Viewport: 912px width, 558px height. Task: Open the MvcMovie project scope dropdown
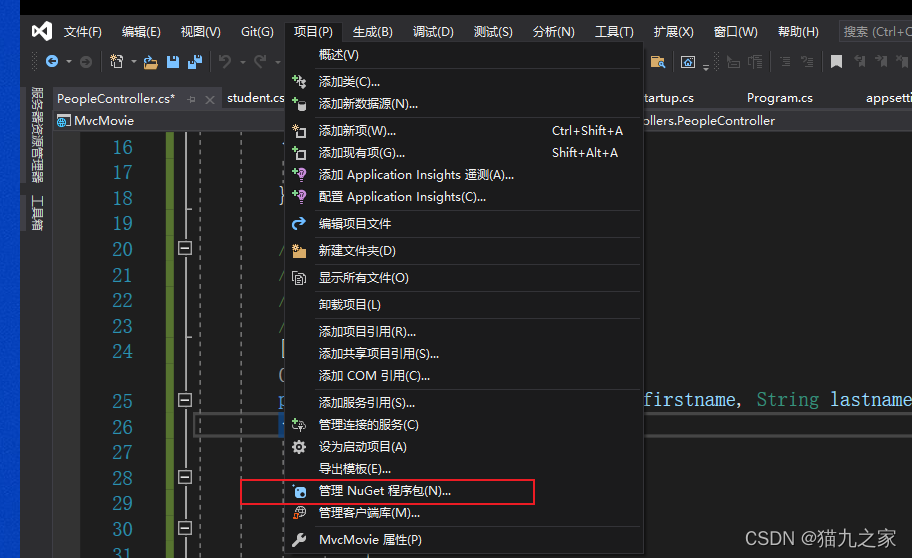click(x=169, y=120)
